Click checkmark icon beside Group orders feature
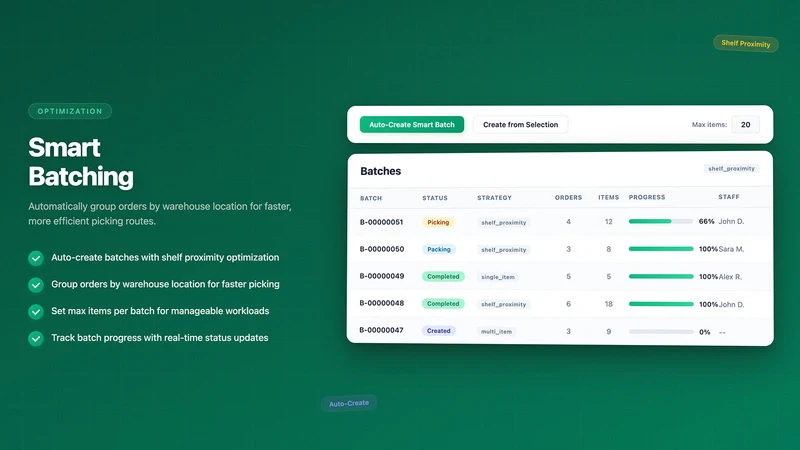Image resolution: width=800 pixels, height=450 pixels. [x=36, y=285]
